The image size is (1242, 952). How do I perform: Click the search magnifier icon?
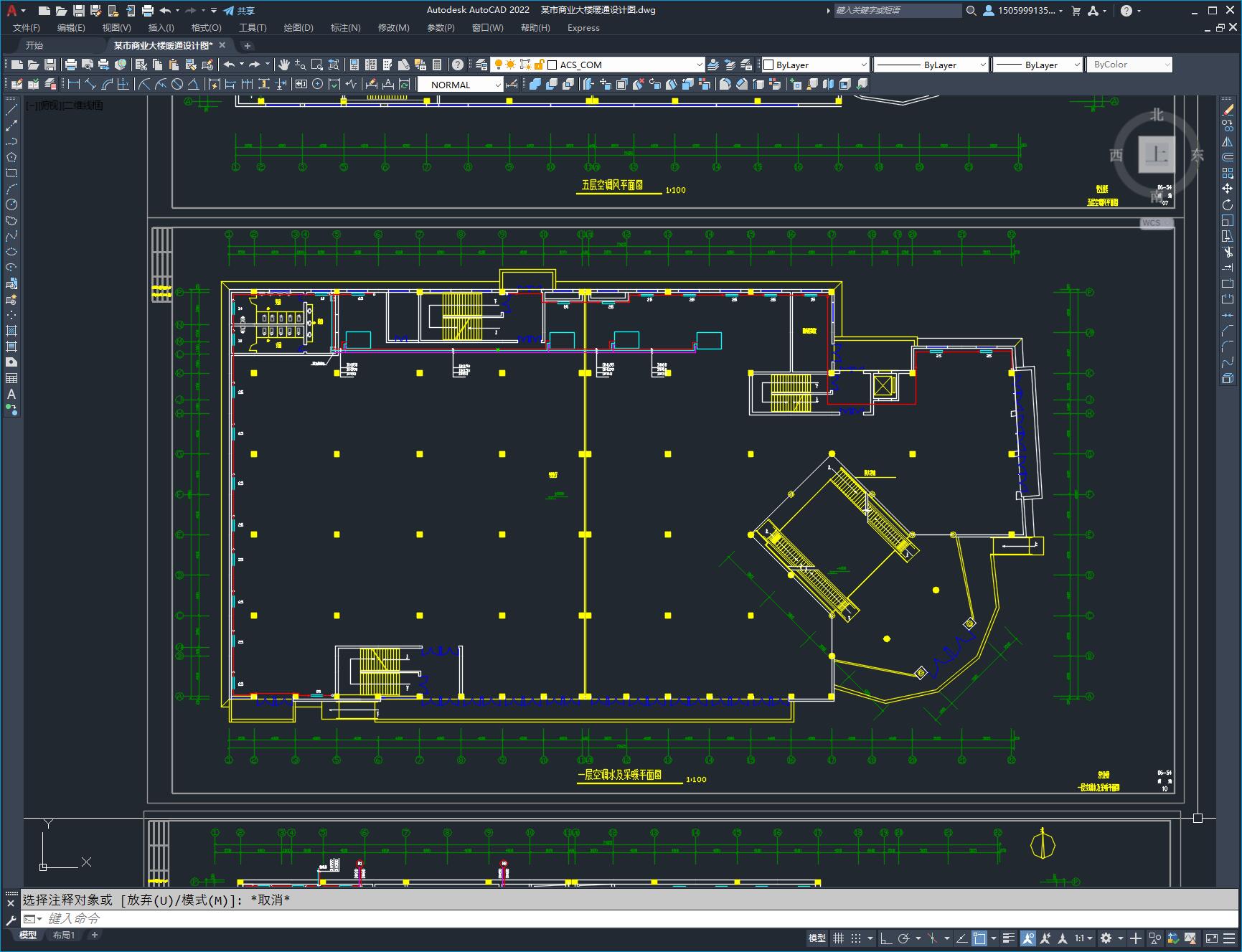(x=971, y=10)
